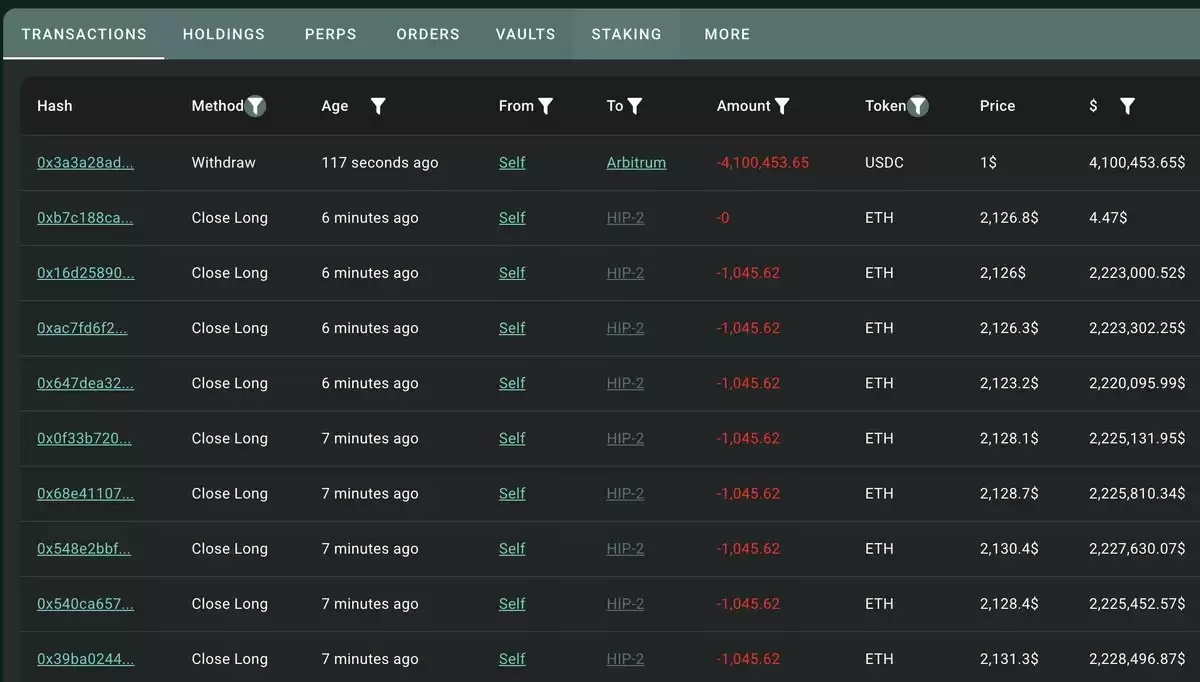1200x682 pixels.
Task: Click Self link in 0x548e2bbf row
Action: [512, 548]
